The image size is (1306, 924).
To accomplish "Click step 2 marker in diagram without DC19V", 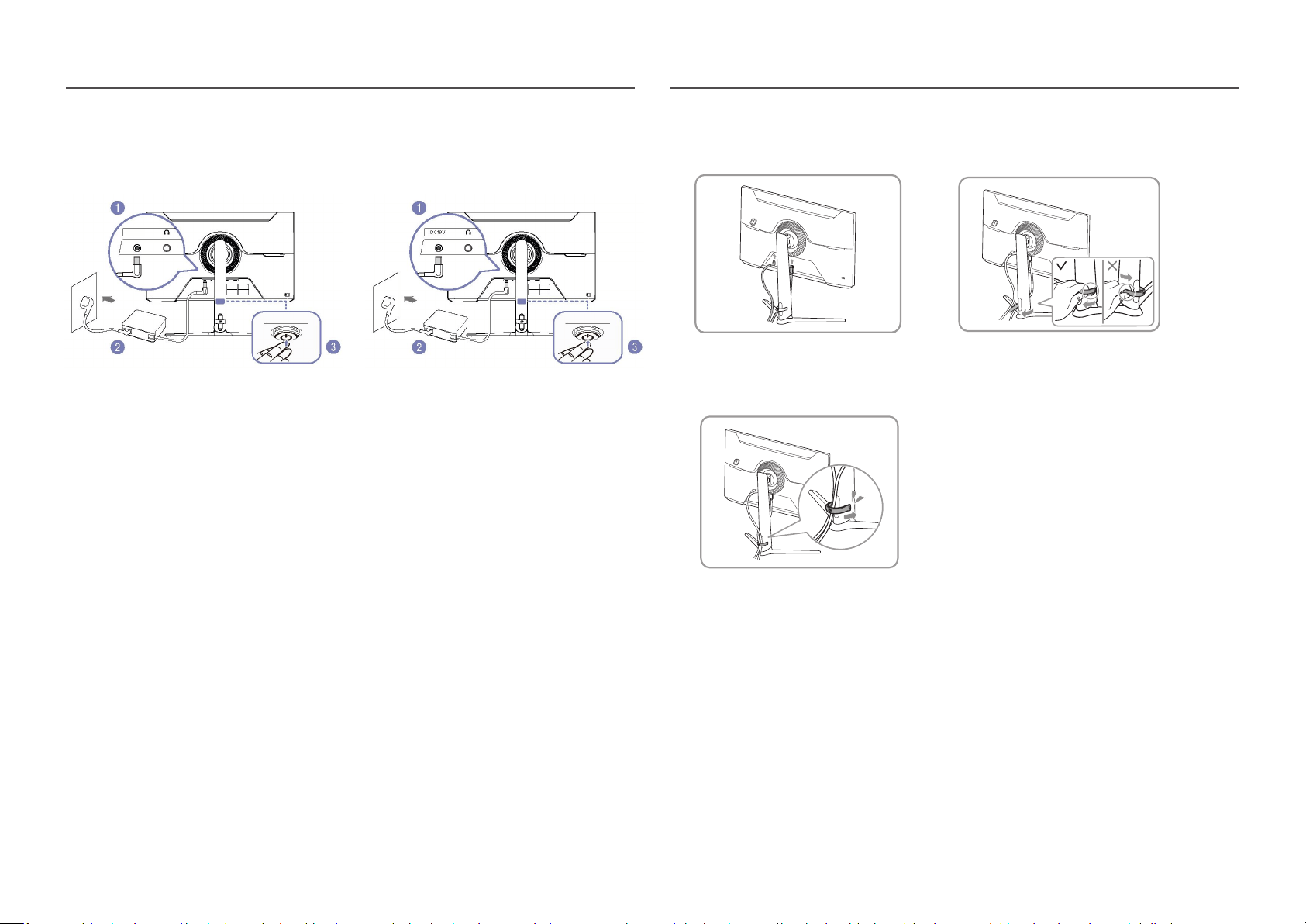I will (x=117, y=346).
